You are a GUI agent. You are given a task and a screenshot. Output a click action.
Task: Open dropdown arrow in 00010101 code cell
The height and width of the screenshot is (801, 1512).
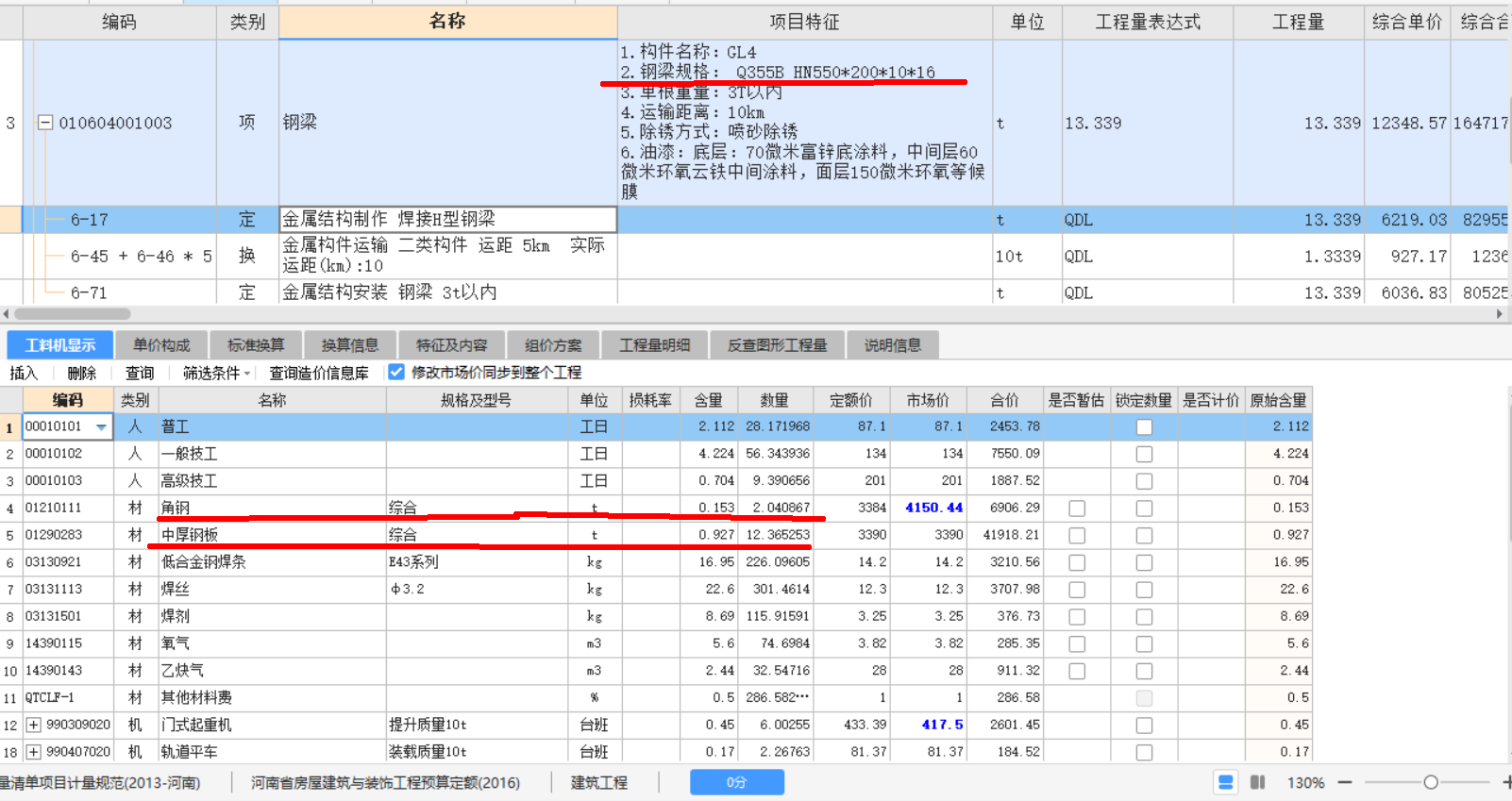tap(101, 427)
